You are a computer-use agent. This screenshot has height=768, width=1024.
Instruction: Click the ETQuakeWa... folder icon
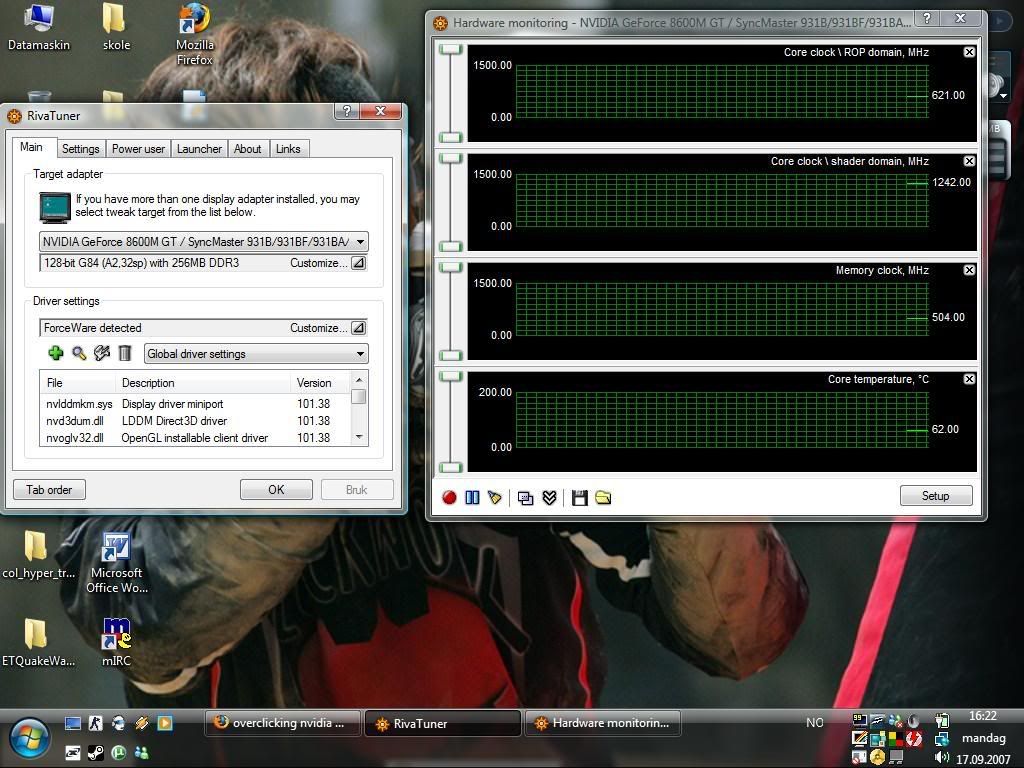tap(38, 642)
